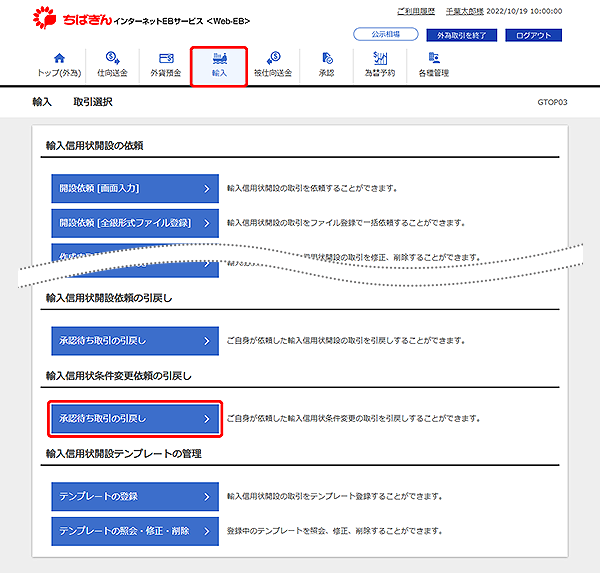600x573 pixels.
Task: Click the テンプレートの登録 button
Action: pyautogui.click(x=135, y=496)
